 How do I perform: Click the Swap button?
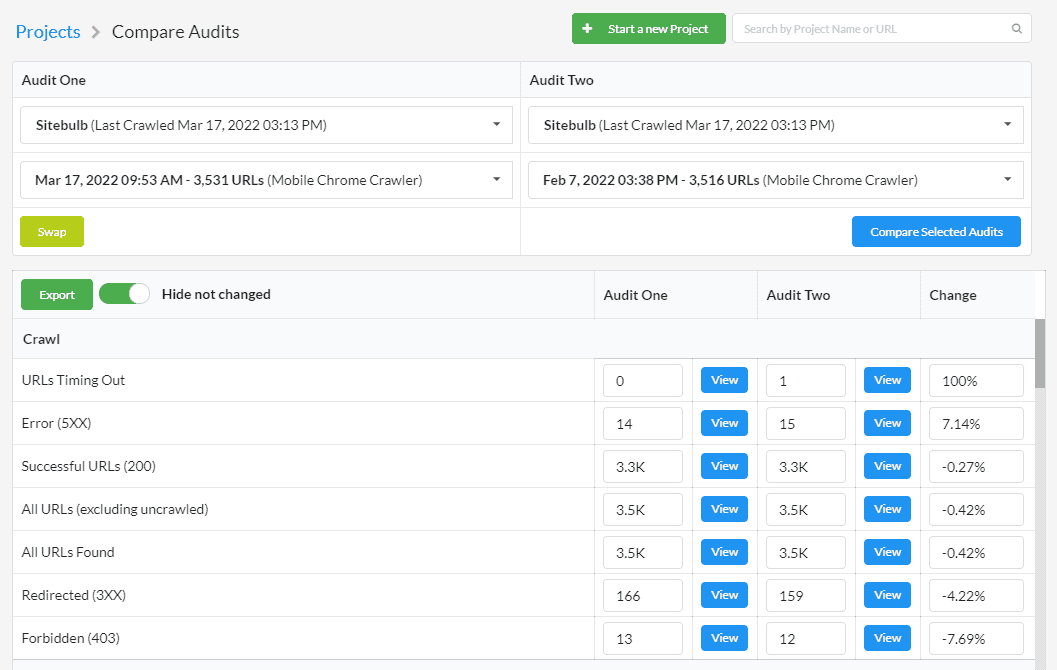[x=52, y=232]
